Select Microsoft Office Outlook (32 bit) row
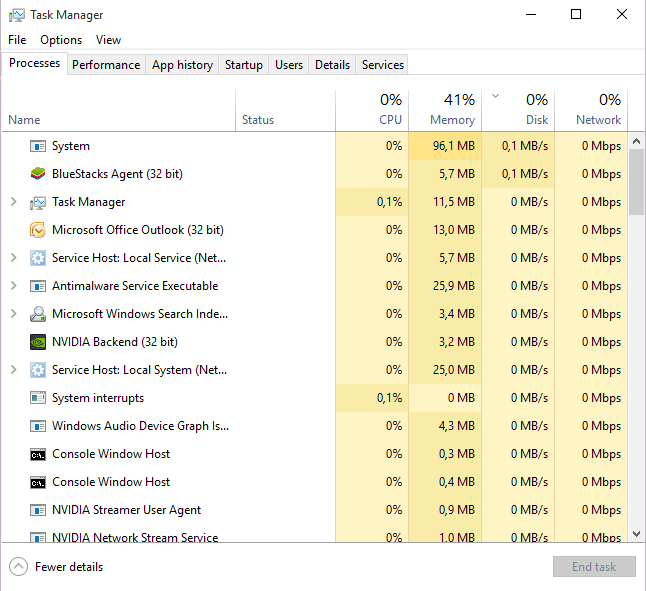This screenshot has height=591, width=646. [x=315, y=230]
